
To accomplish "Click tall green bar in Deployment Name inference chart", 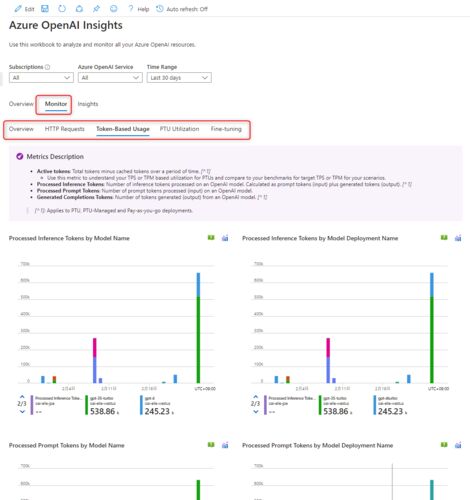I will [432, 340].
